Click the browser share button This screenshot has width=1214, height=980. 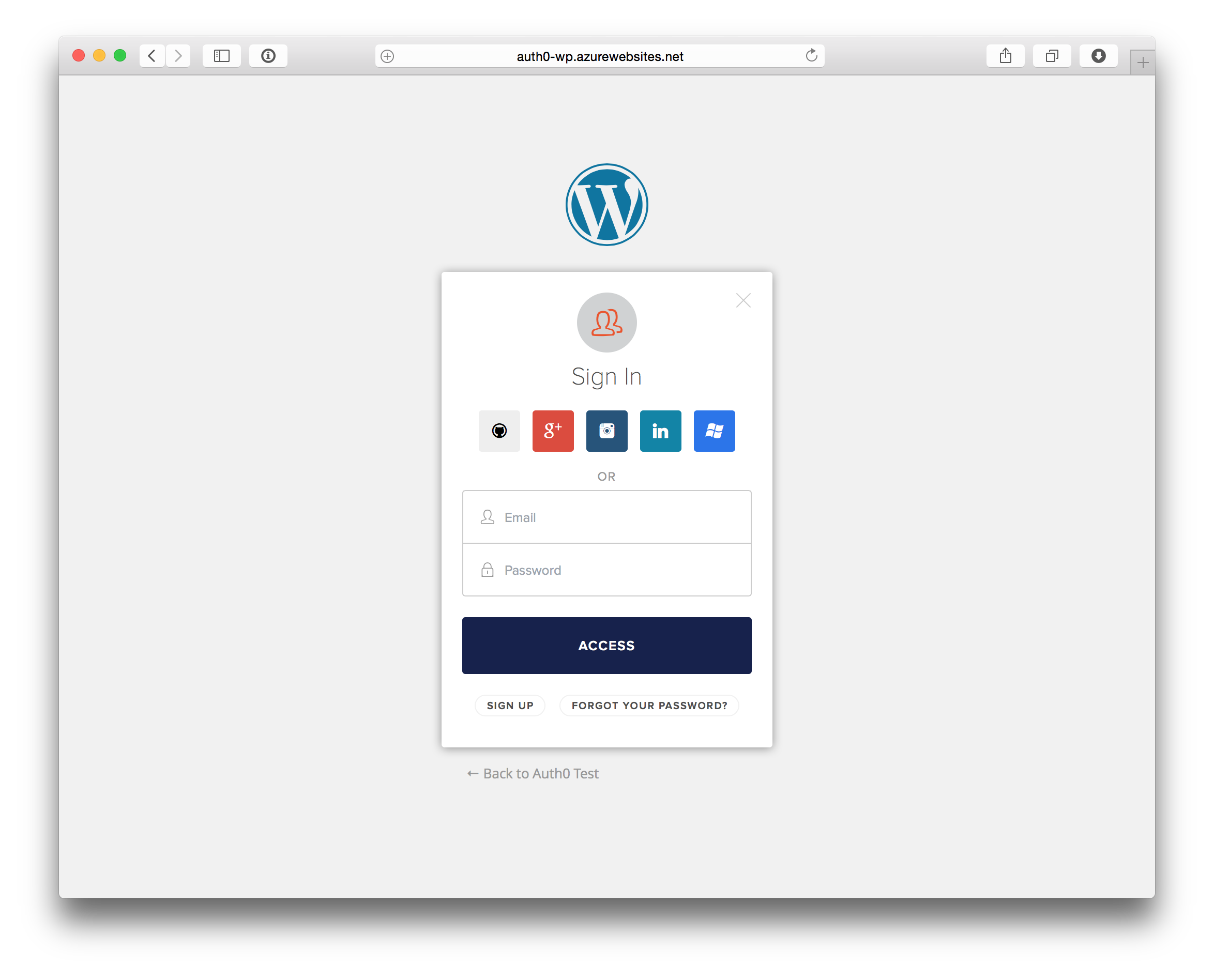[x=1003, y=56]
